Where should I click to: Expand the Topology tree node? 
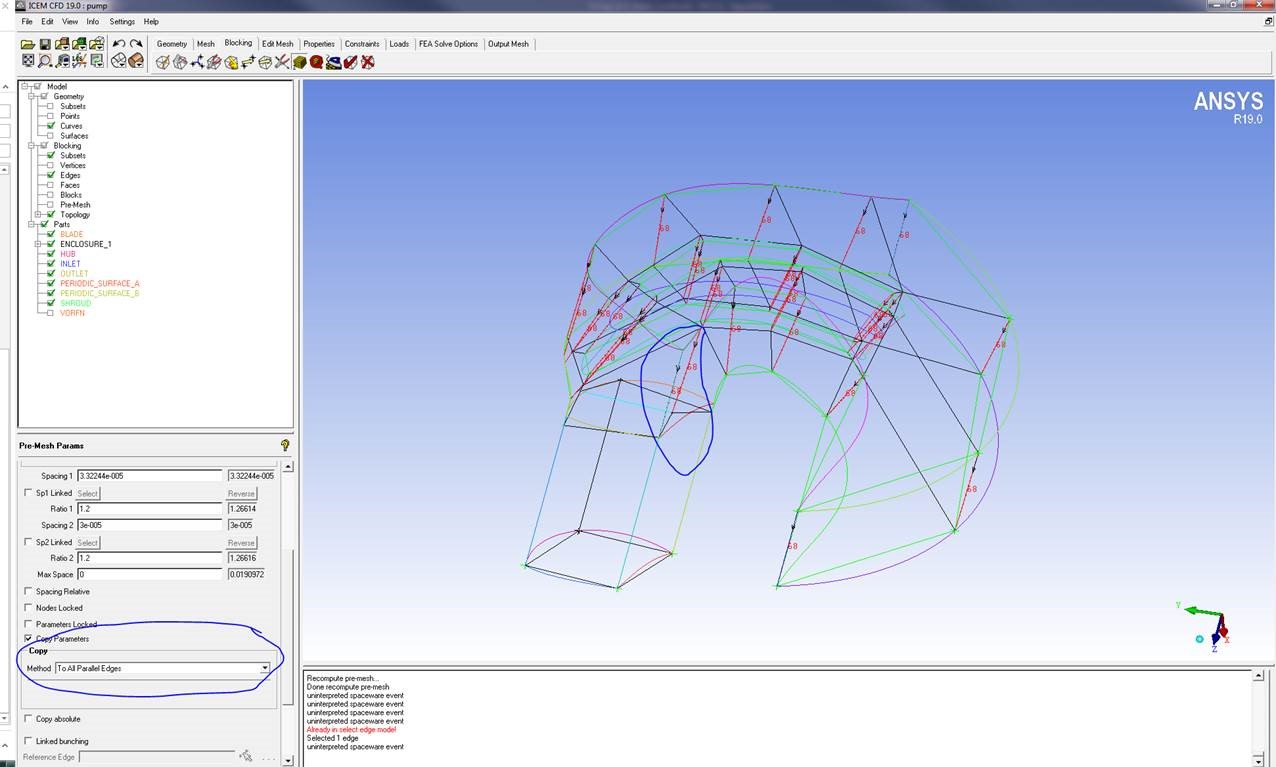[x=38, y=214]
